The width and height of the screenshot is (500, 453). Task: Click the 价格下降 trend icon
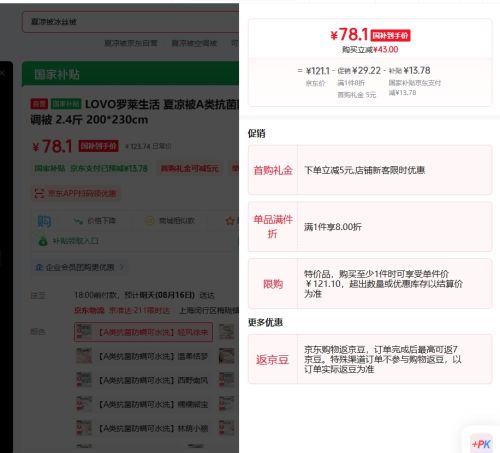pos(79,221)
